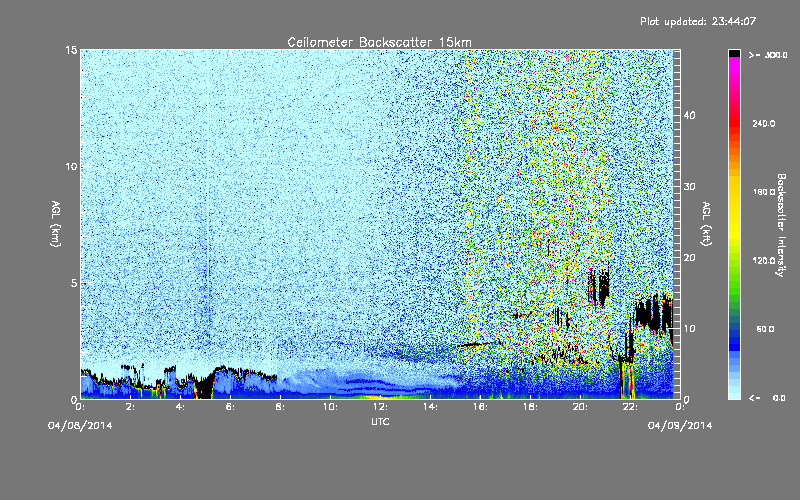Click the 'Backscatter Intensity' colorbar title
This screenshot has width=800, height=500.
[x=781, y=225]
